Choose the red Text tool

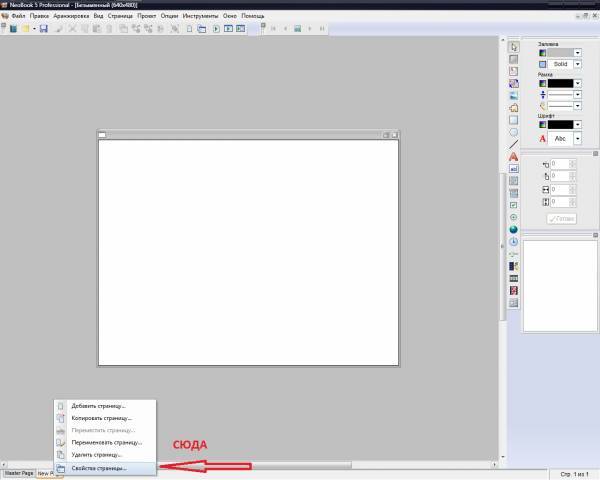coord(514,157)
